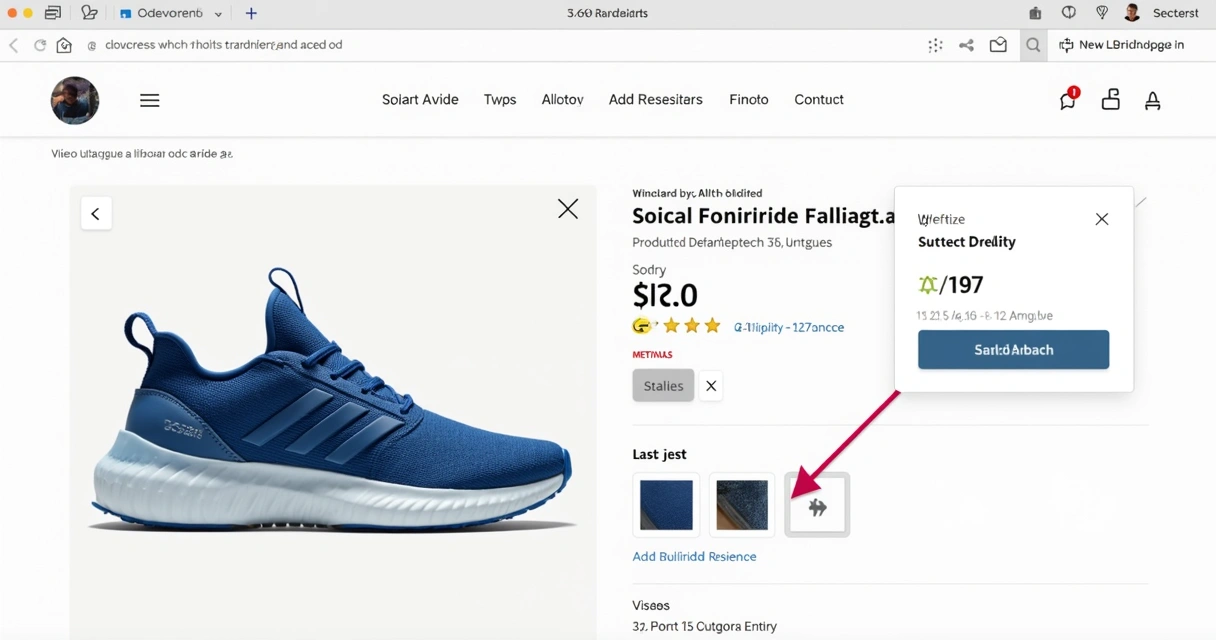Open the wishlist heart icon with notification badge
The height and width of the screenshot is (640, 1216).
[x=1067, y=100]
